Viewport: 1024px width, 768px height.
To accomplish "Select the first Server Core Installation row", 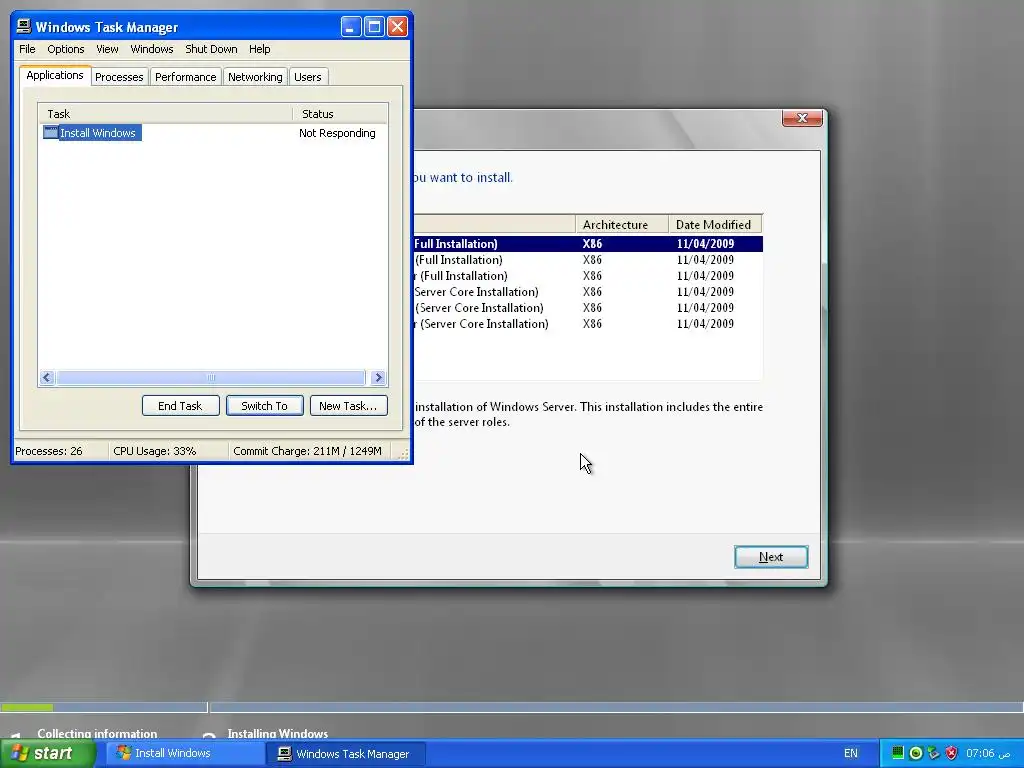I will (588, 292).
